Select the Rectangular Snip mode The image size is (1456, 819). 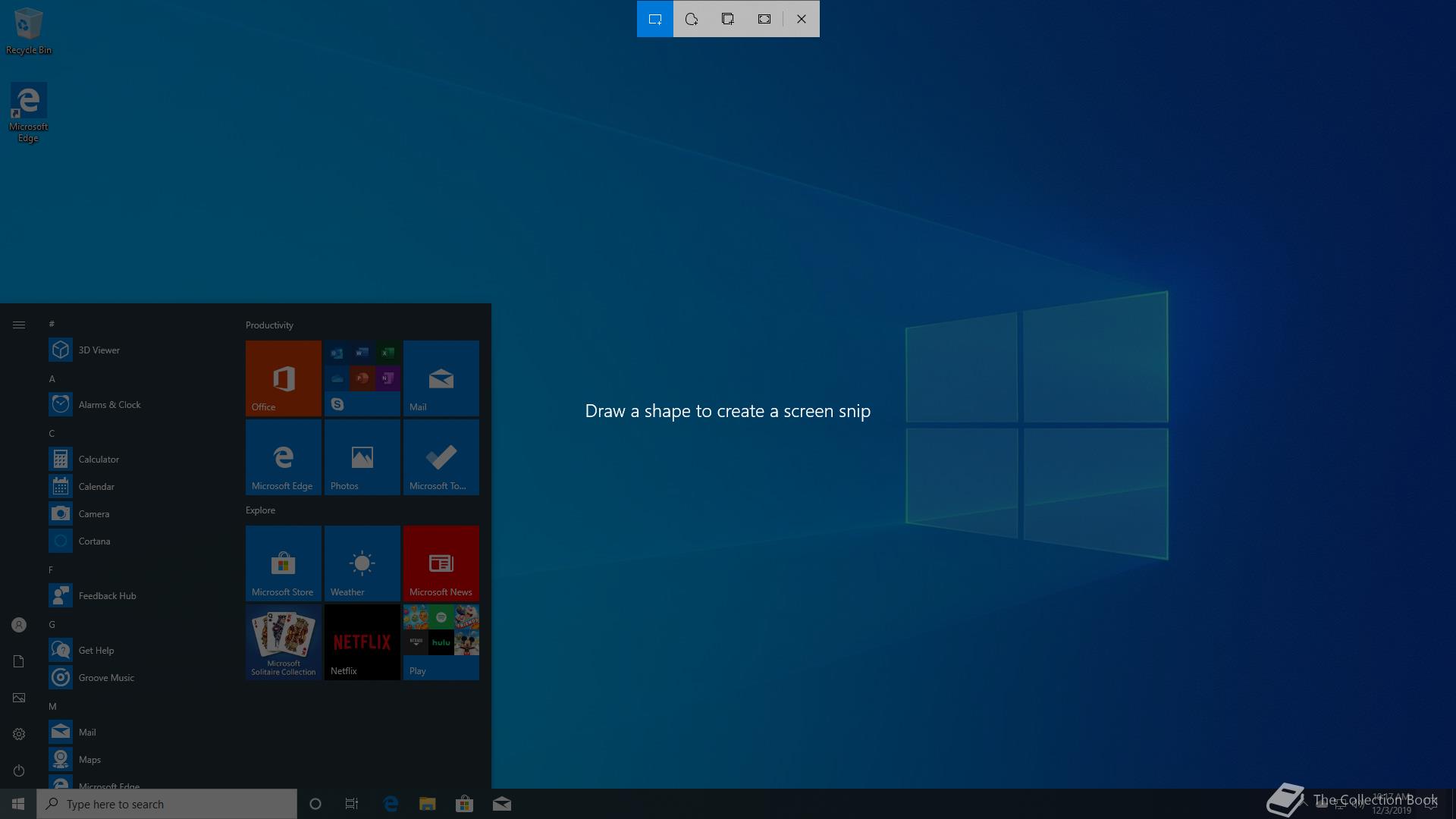pos(655,19)
